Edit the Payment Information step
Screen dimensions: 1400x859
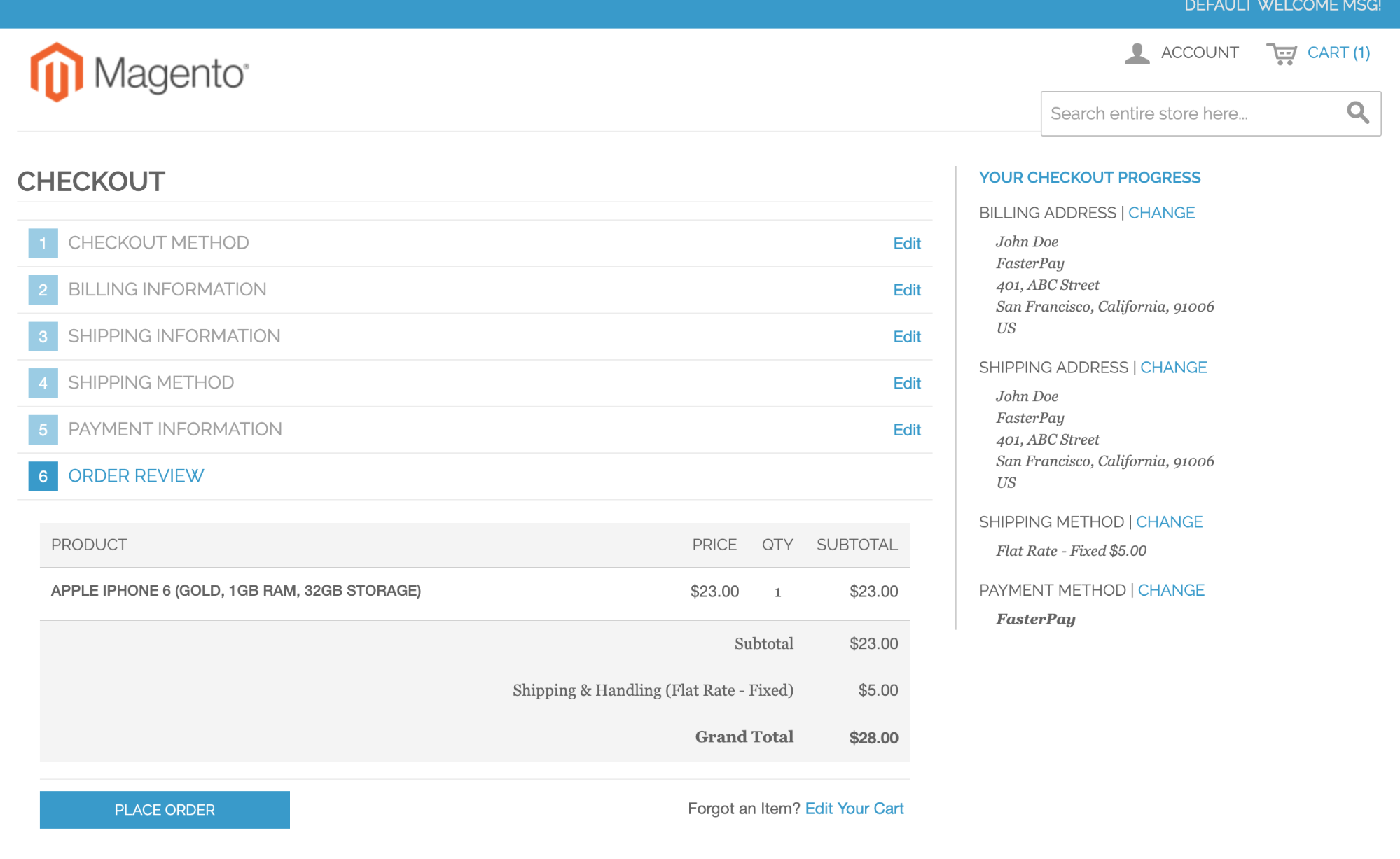906,430
